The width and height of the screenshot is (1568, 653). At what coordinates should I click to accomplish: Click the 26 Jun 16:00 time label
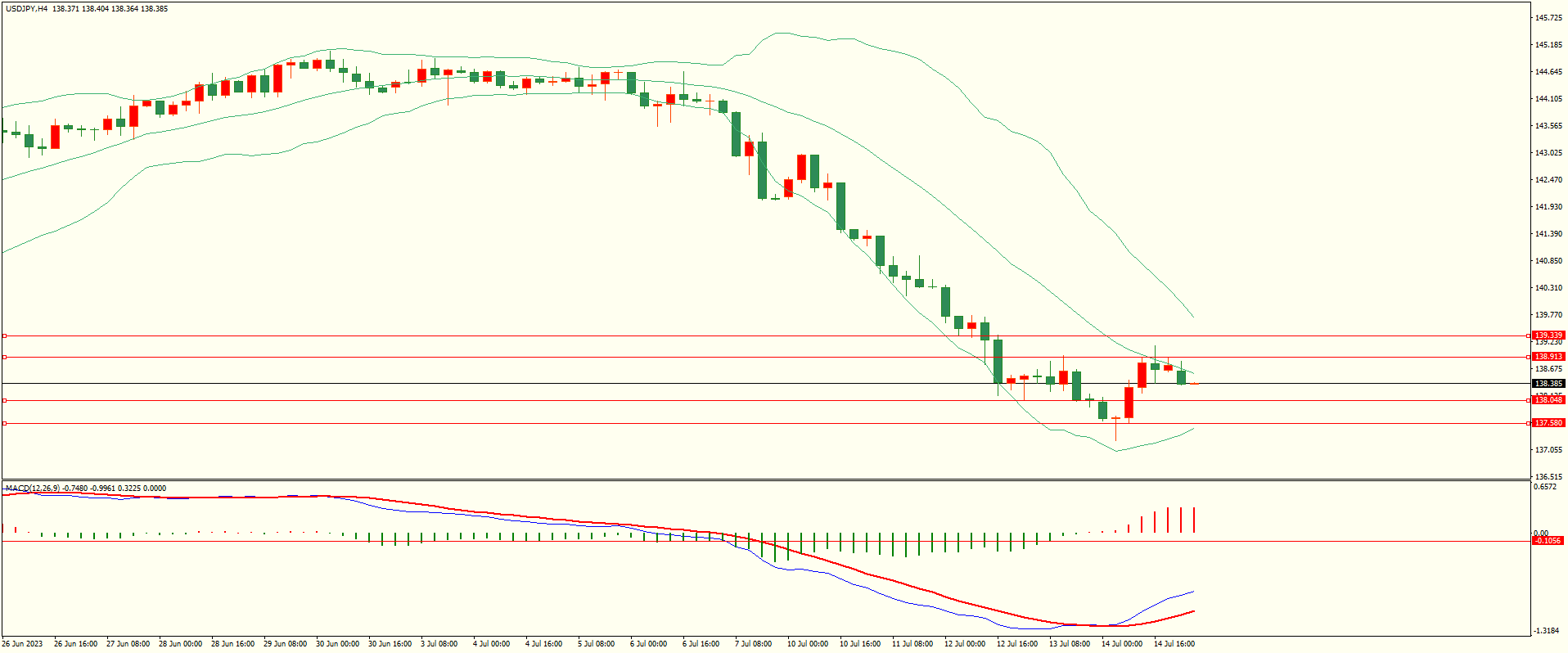75,644
